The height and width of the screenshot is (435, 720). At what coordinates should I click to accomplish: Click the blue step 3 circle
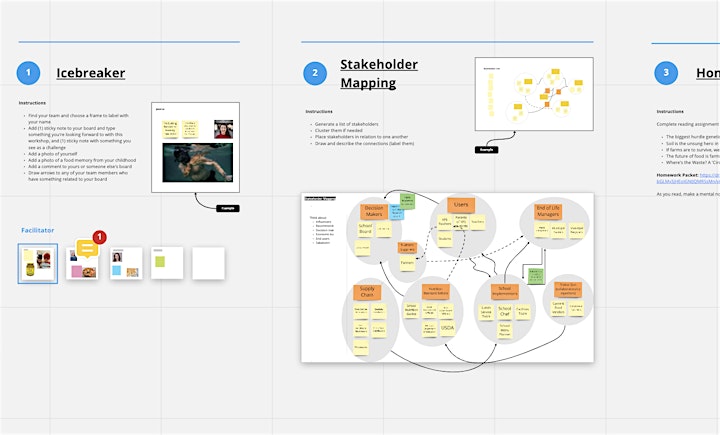coord(666,73)
